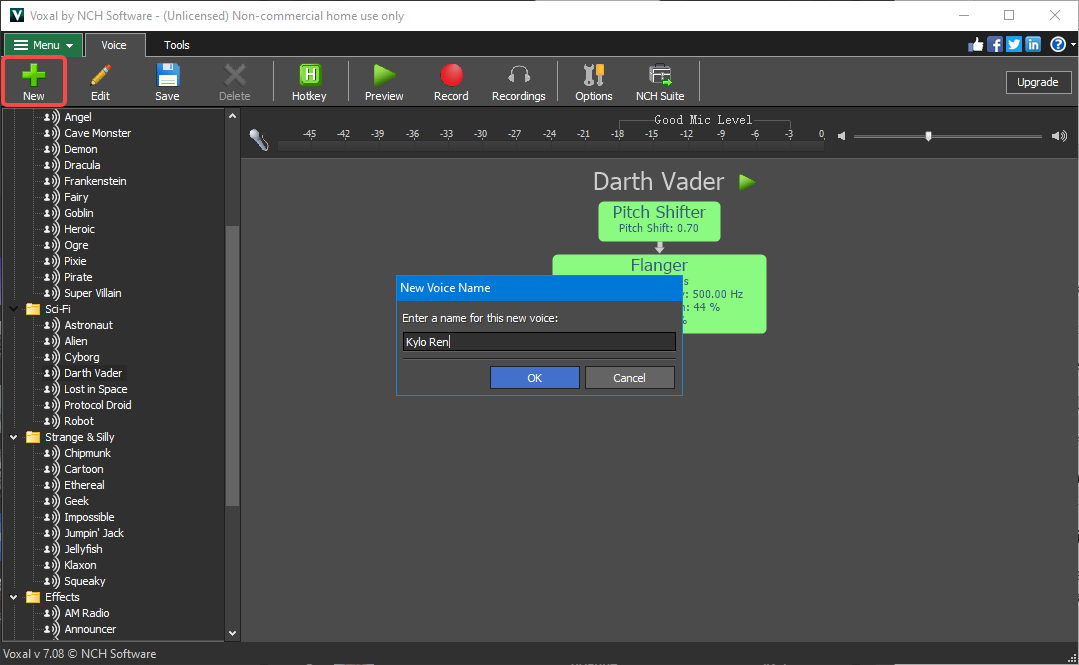The height and width of the screenshot is (665, 1079).
Task: Open the Hotkey assignment tool
Action: (x=309, y=81)
